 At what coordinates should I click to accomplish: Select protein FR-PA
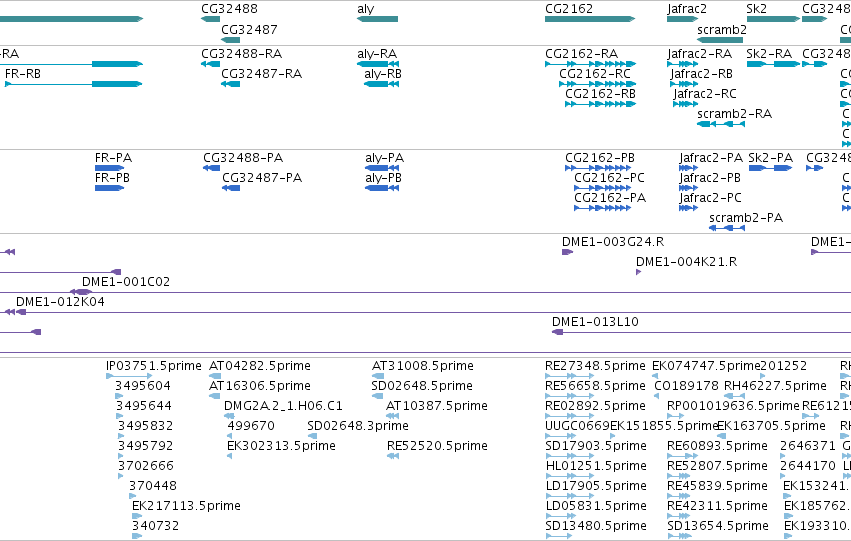(110, 168)
